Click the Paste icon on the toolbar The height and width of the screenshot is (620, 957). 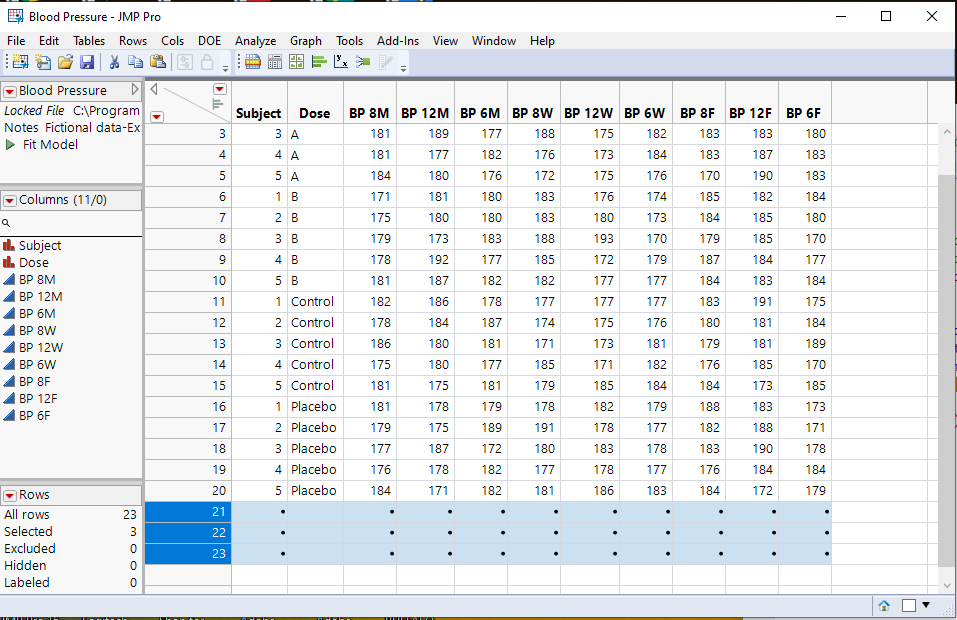[158, 62]
